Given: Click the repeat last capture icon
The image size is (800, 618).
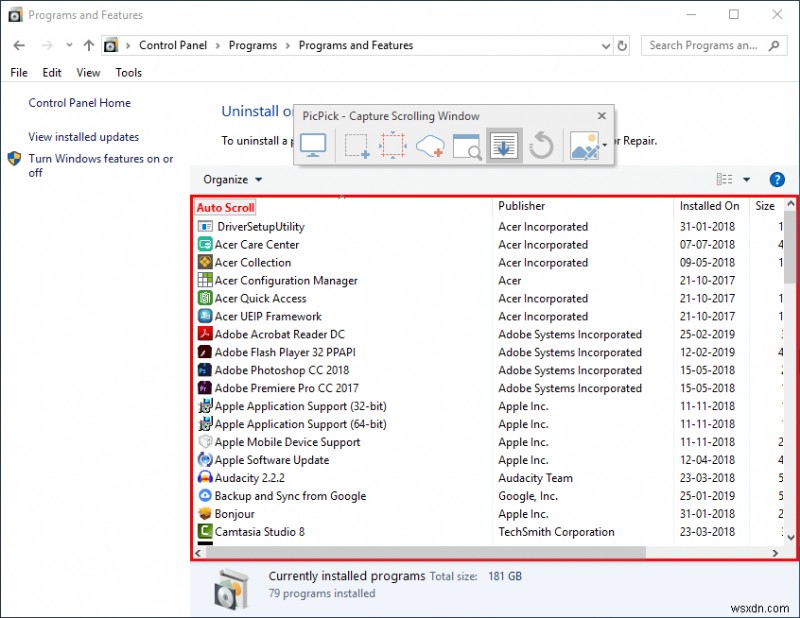Looking at the screenshot, I should pos(540,144).
